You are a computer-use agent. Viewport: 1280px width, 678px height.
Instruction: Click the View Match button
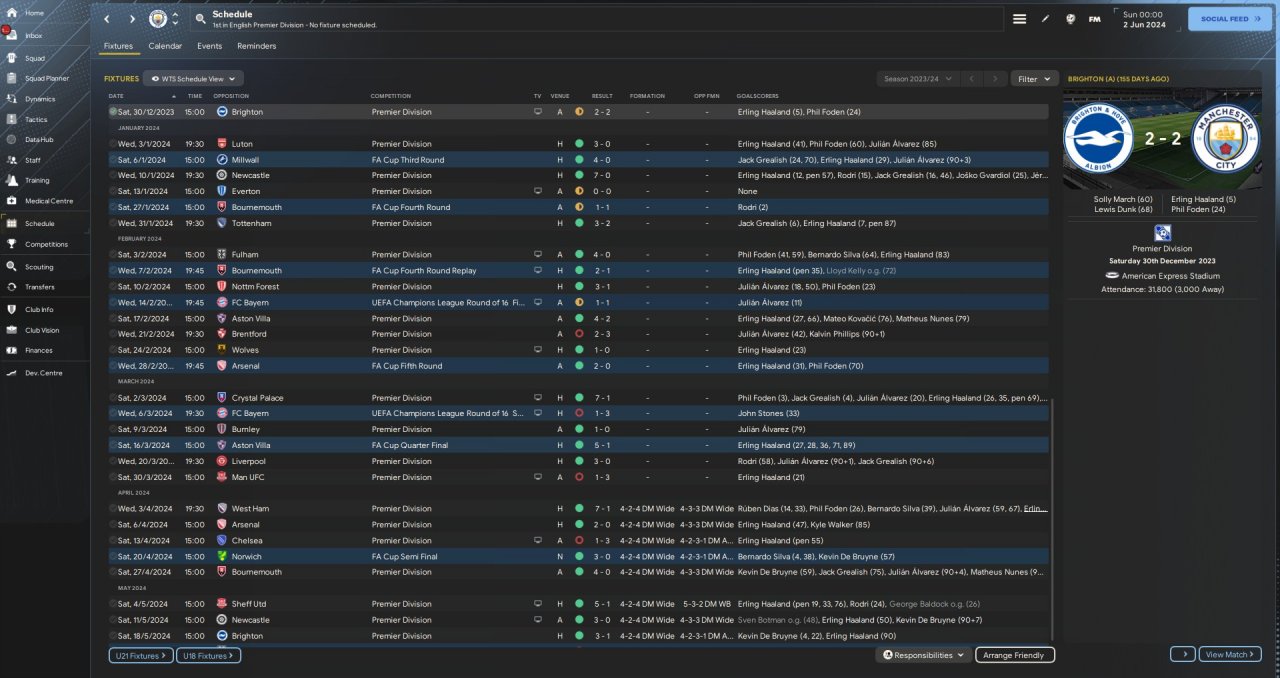[x=1229, y=655]
